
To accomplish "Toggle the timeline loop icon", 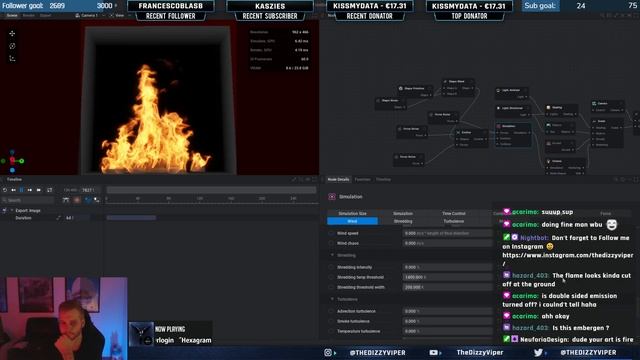I will pos(49,190).
